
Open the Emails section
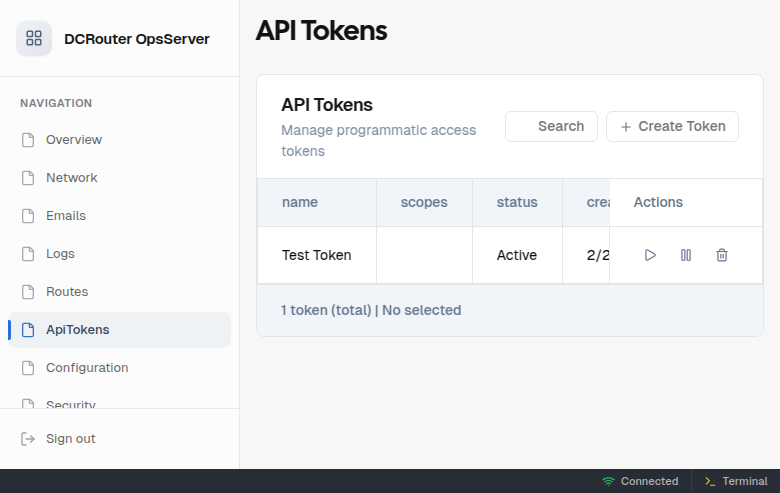click(x=66, y=216)
